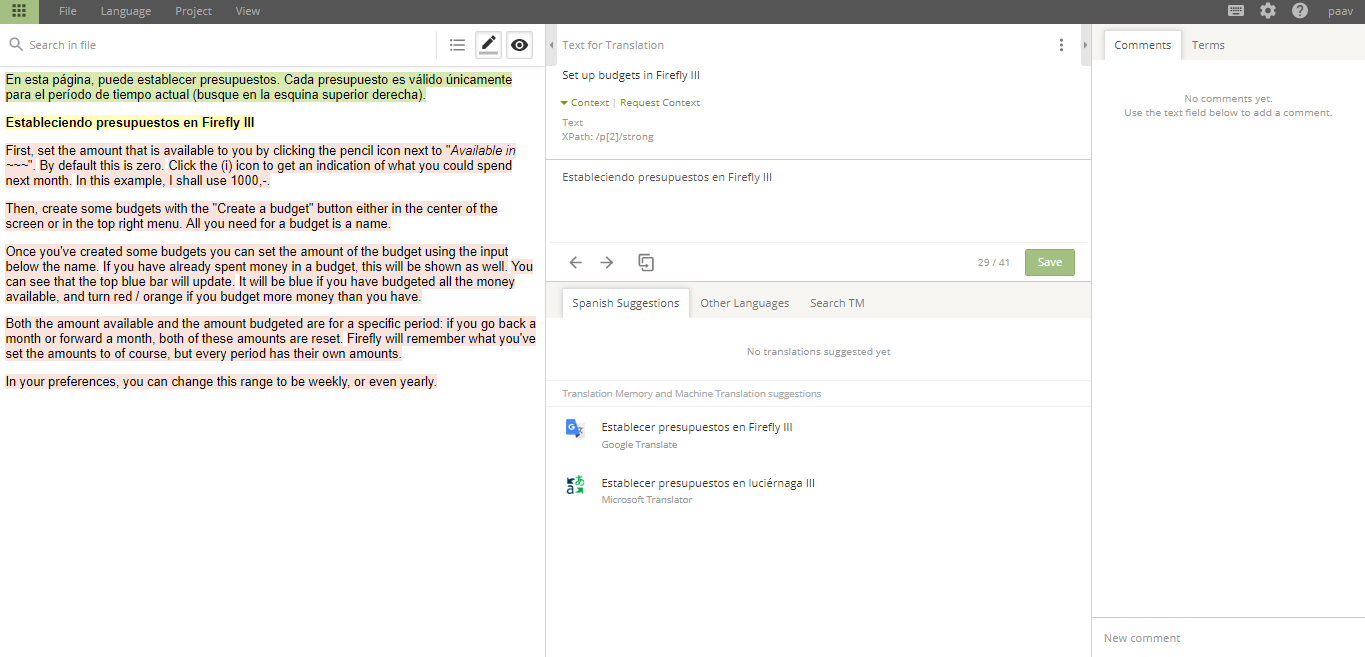
Task: Select heading 'Estableciendo presupuestos en Firefly III'
Action: (x=130, y=123)
